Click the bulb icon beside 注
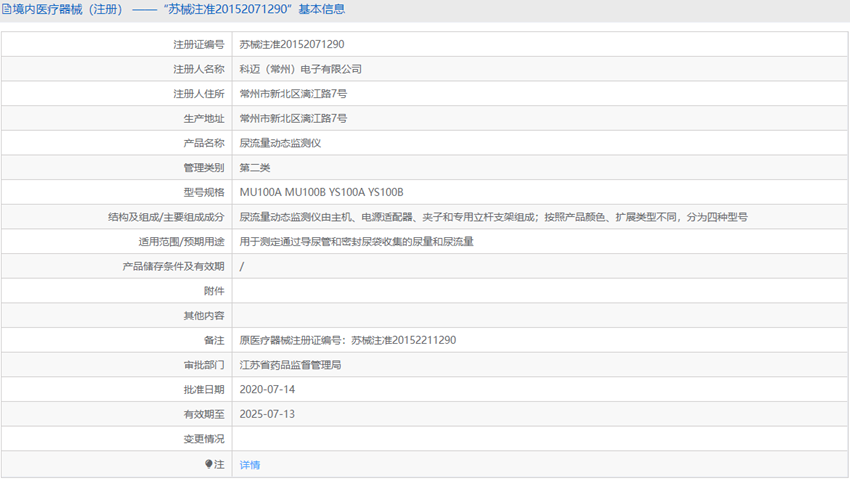This screenshot has height=480, width=850. (209, 464)
